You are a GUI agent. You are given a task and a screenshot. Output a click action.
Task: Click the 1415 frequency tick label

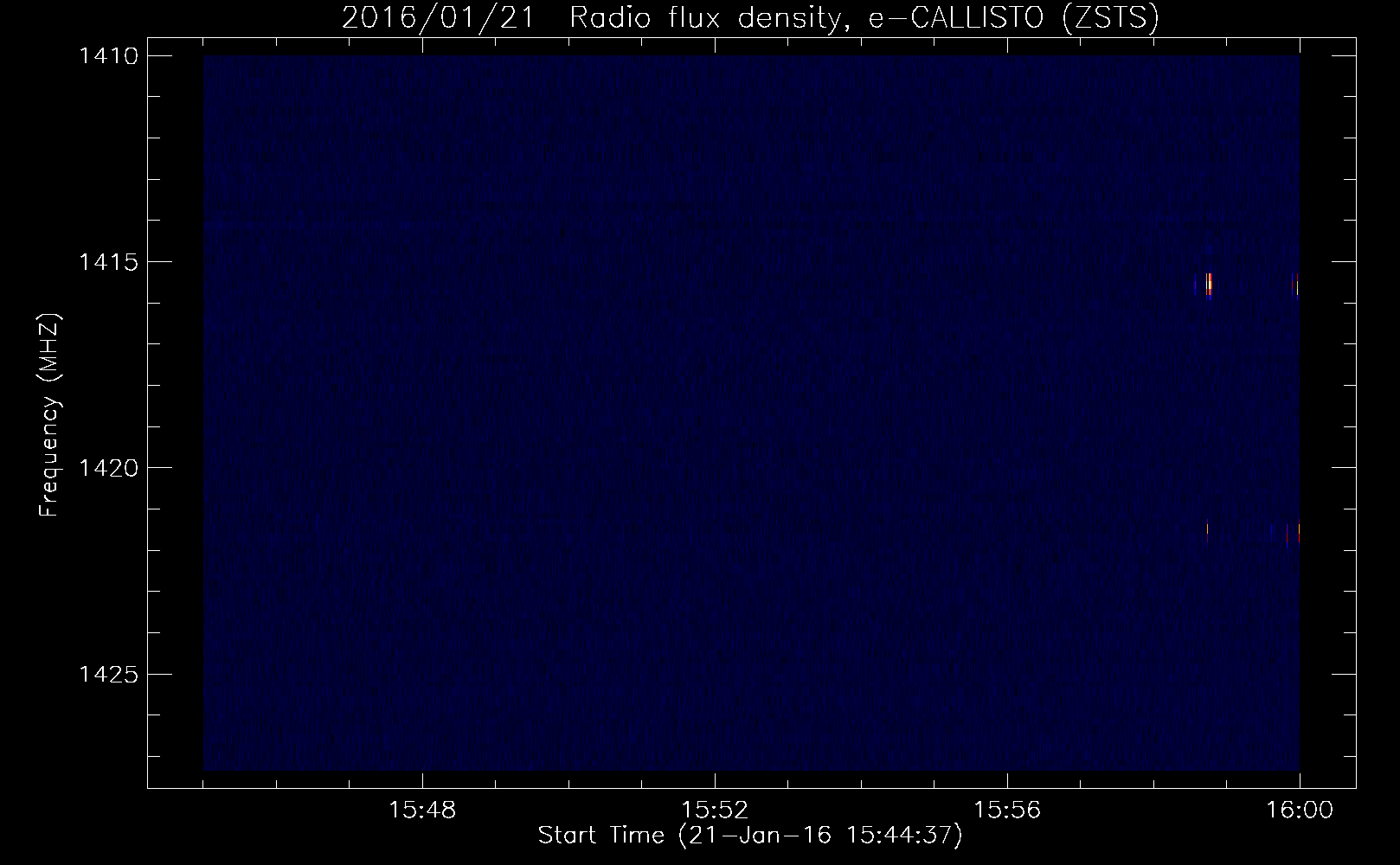click(x=108, y=262)
